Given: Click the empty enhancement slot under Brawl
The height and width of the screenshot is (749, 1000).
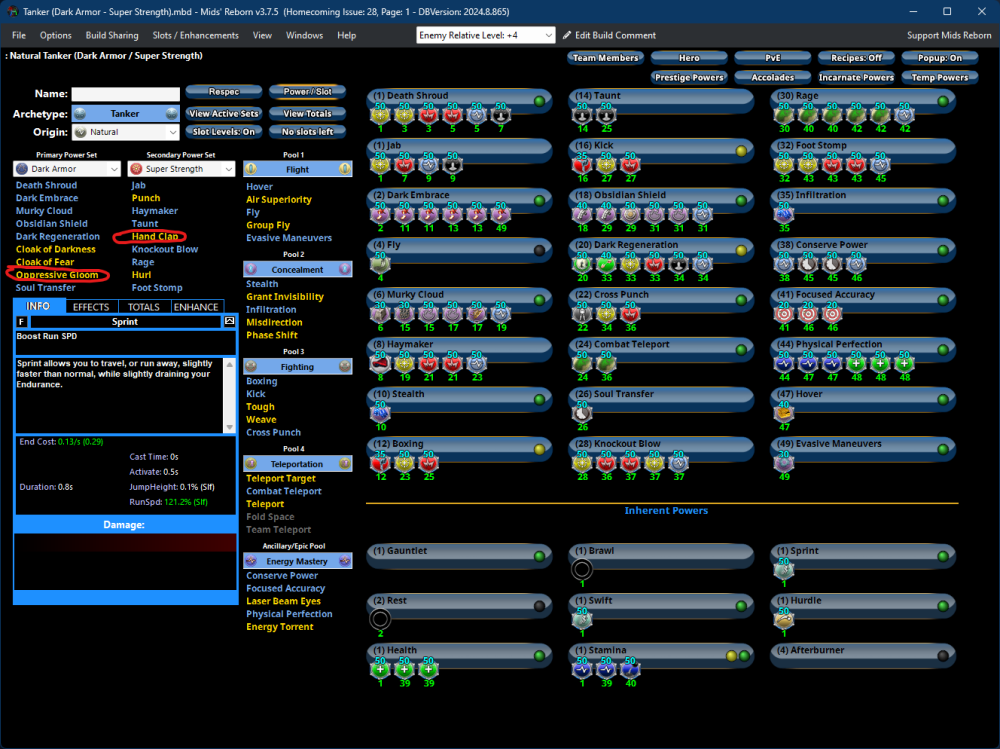Looking at the screenshot, I should [581, 569].
